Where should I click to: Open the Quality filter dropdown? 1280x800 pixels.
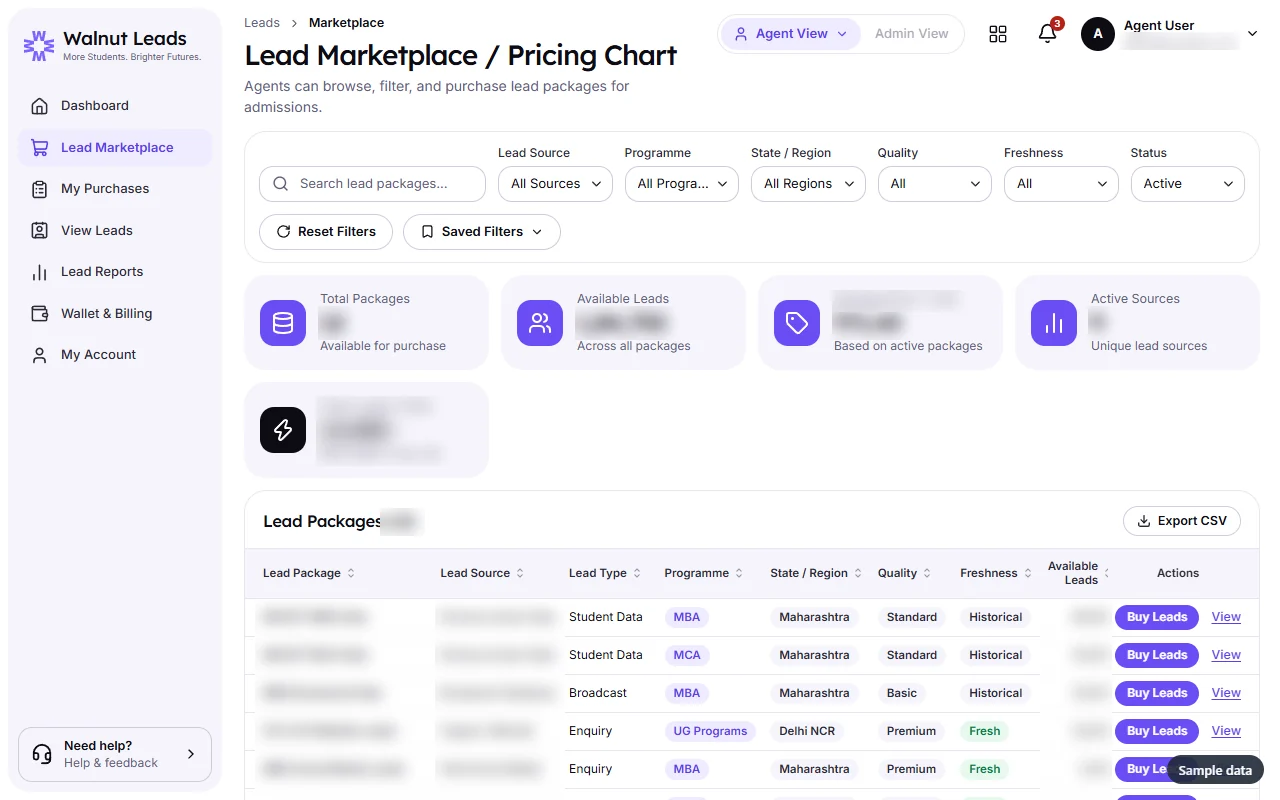935,184
